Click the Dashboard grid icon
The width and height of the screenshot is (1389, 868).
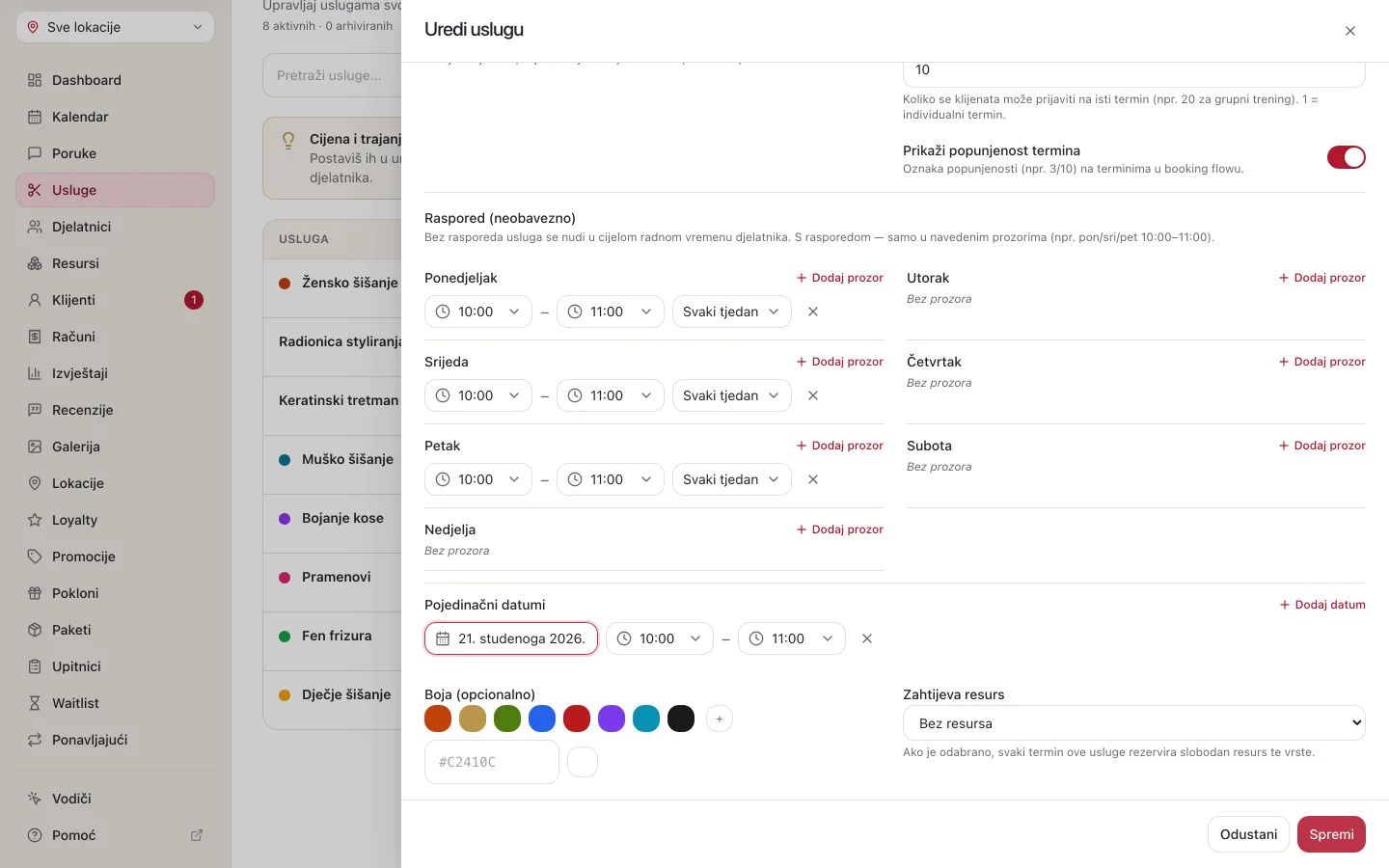tap(35, 80)
